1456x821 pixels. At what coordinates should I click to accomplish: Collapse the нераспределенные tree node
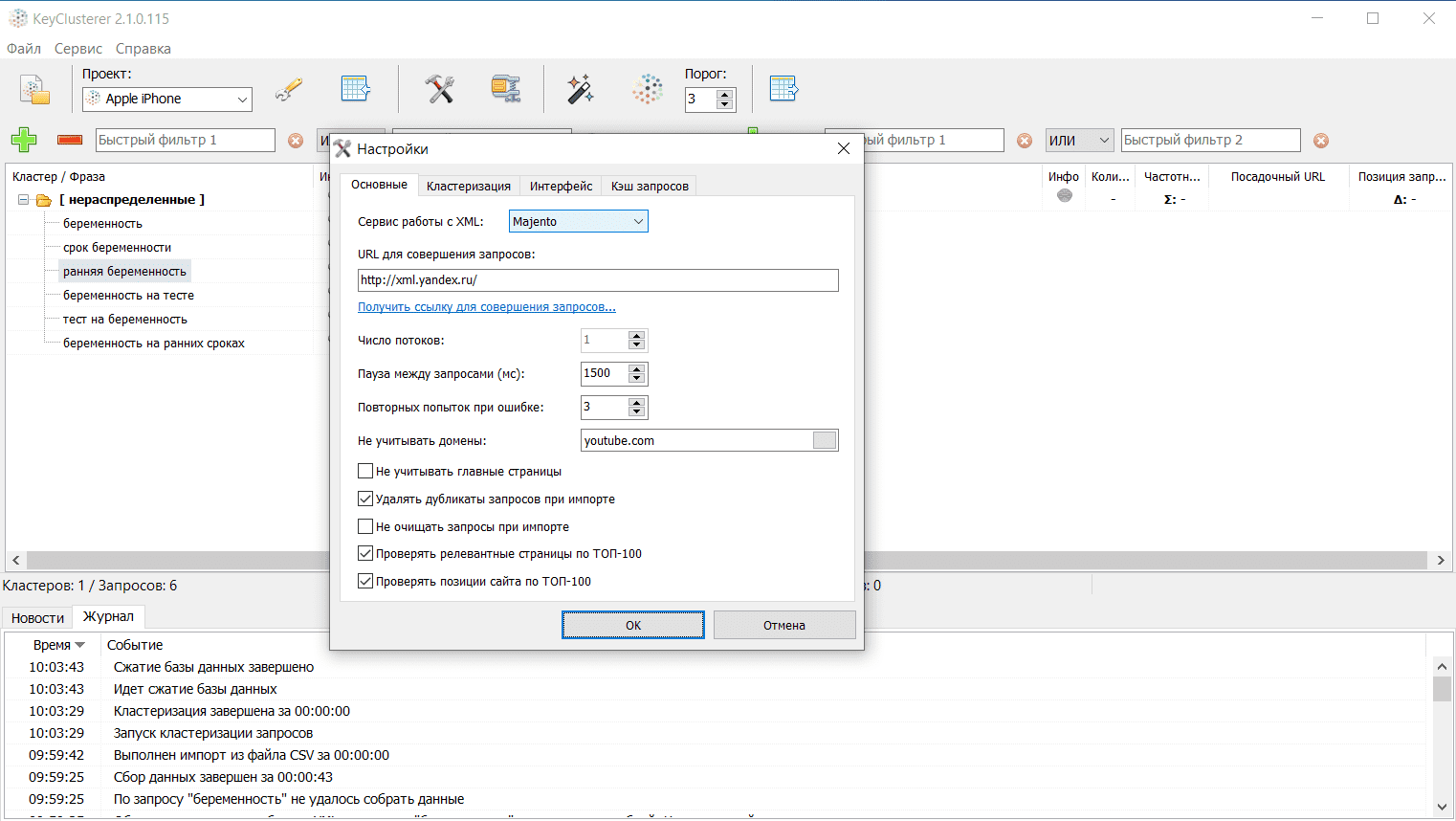pos(23,200)
